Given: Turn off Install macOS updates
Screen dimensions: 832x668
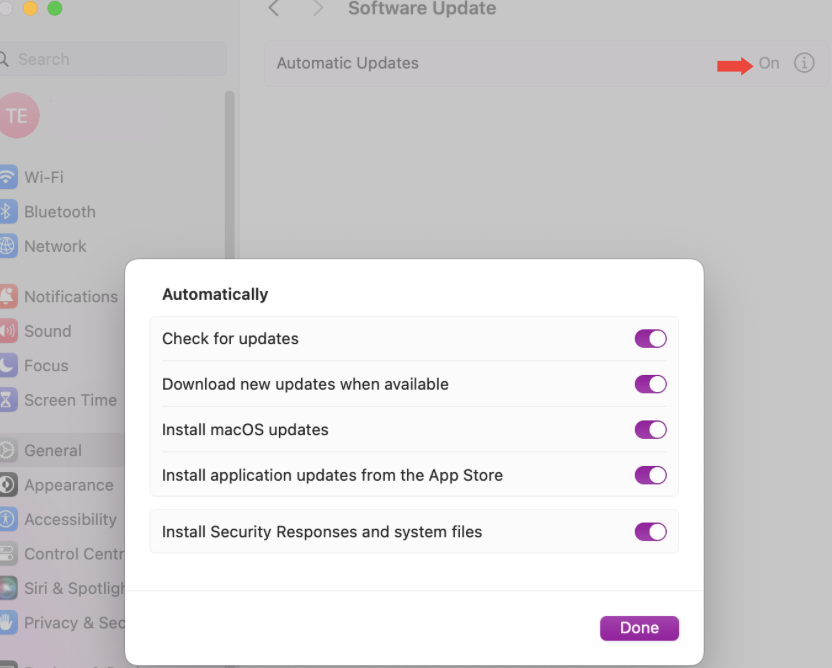Looking at the screenshot, I should 651,429.
